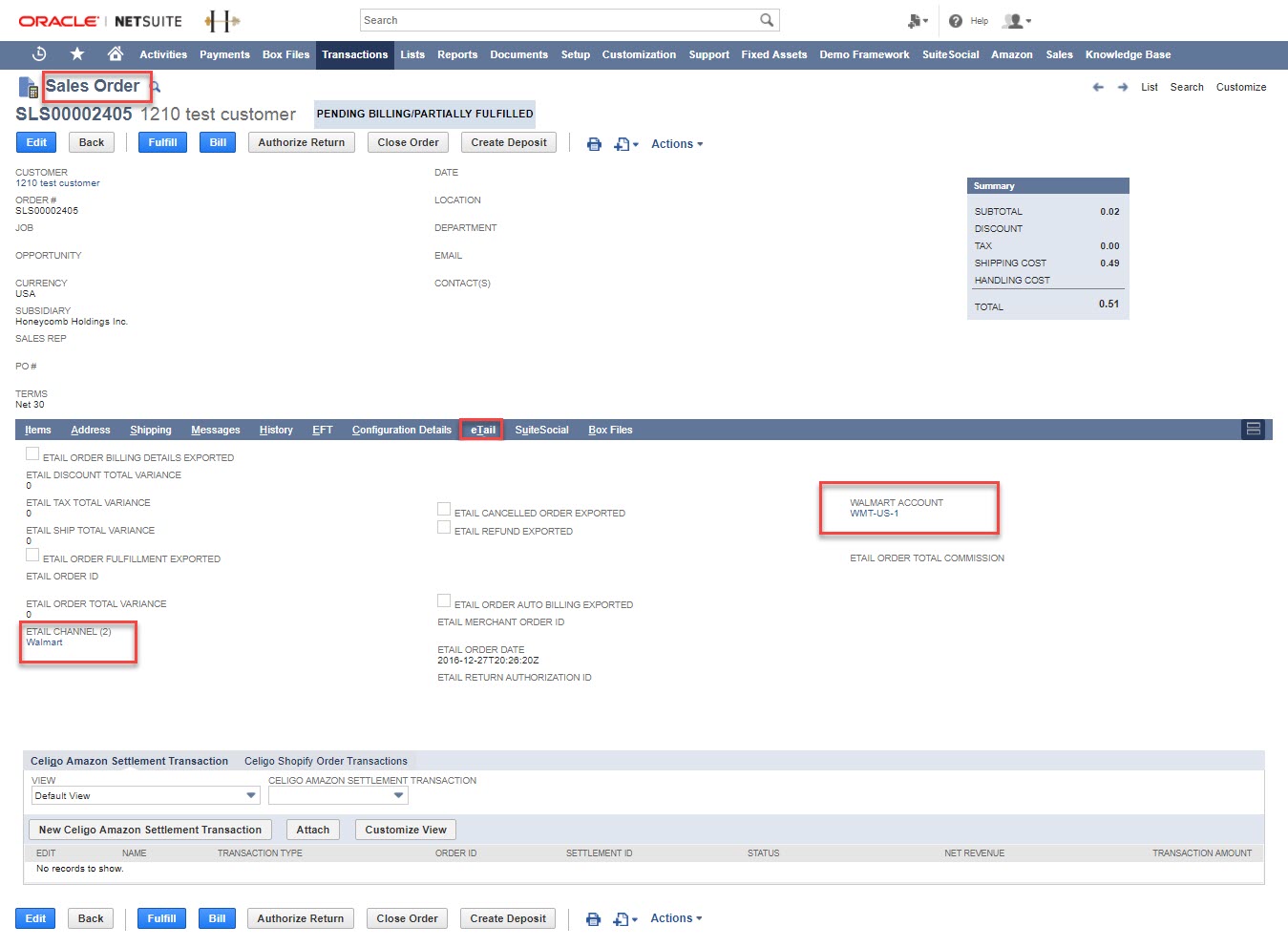Open the Recent Records clock icon

[39, 54]
